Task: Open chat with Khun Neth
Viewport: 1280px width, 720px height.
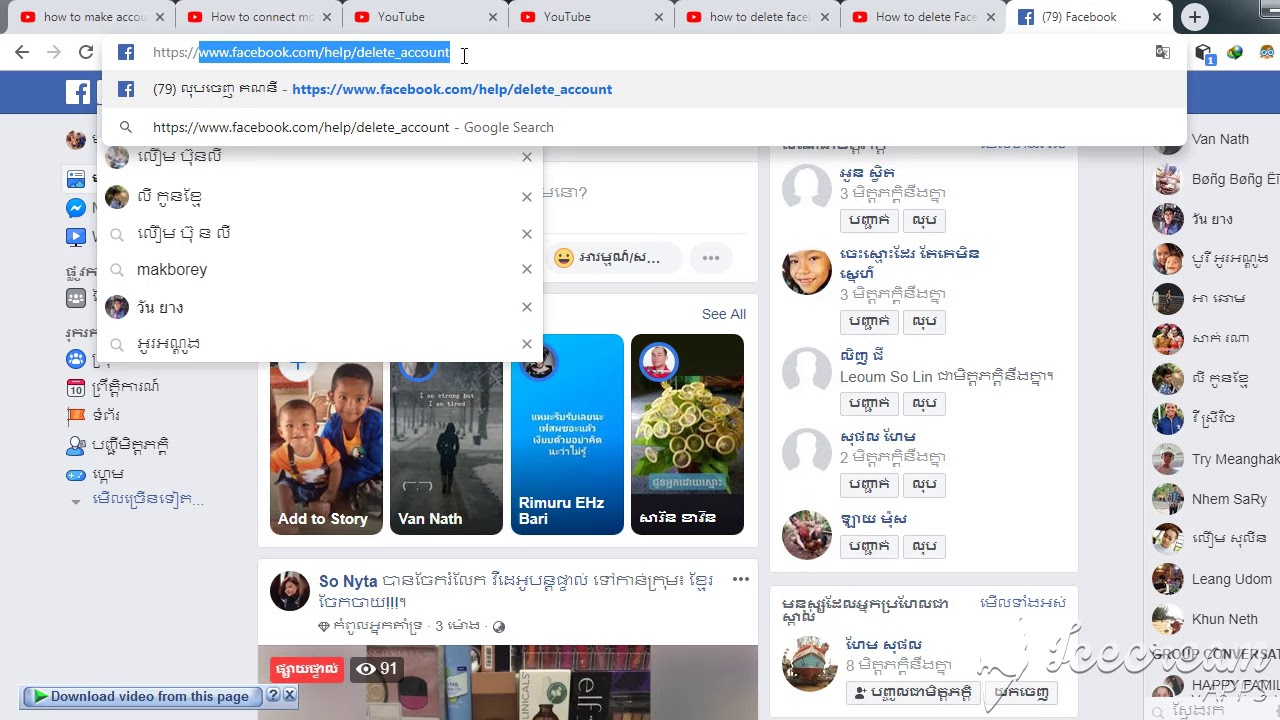Action: click(1215, 619)
